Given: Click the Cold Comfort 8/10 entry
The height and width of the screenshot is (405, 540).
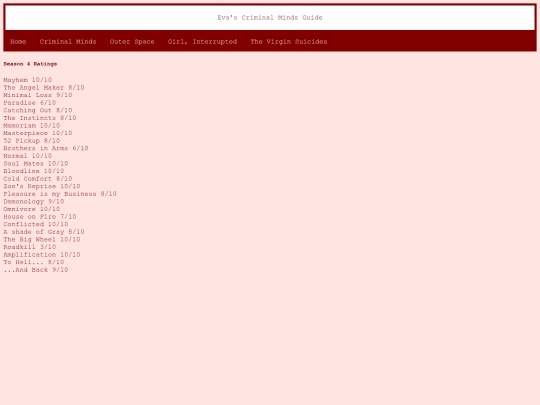Looking at the screenshot, I should 38,179.
